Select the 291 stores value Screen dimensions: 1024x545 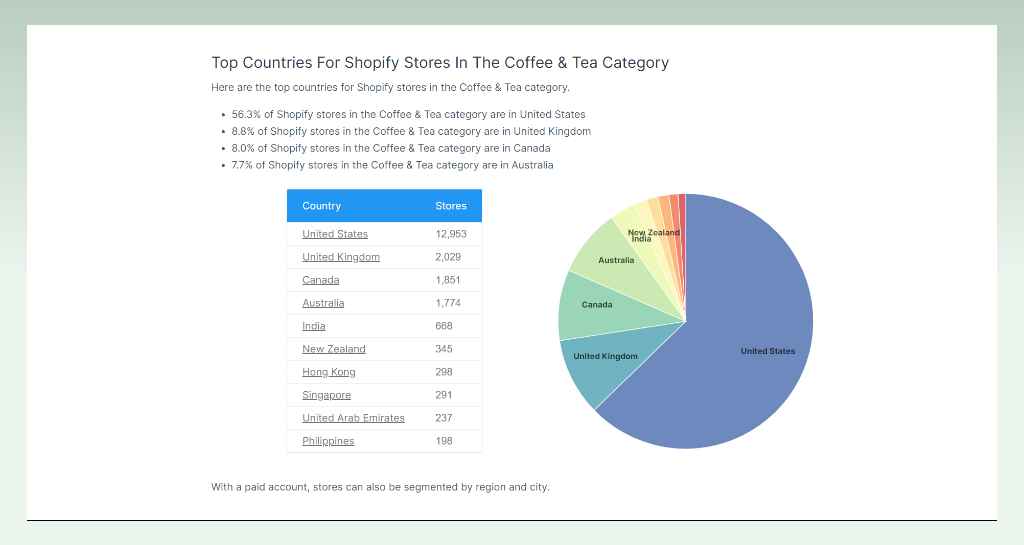coord(443,395)
